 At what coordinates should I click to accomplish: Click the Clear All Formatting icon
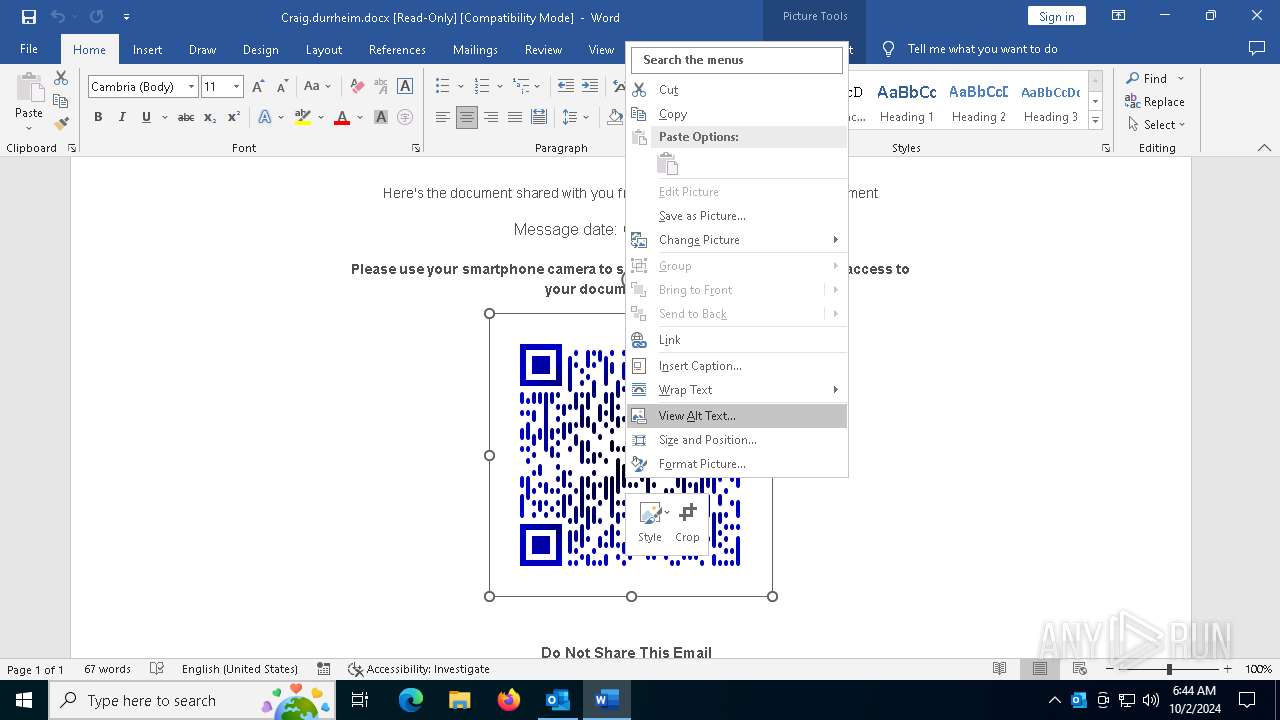coord(357,87)
